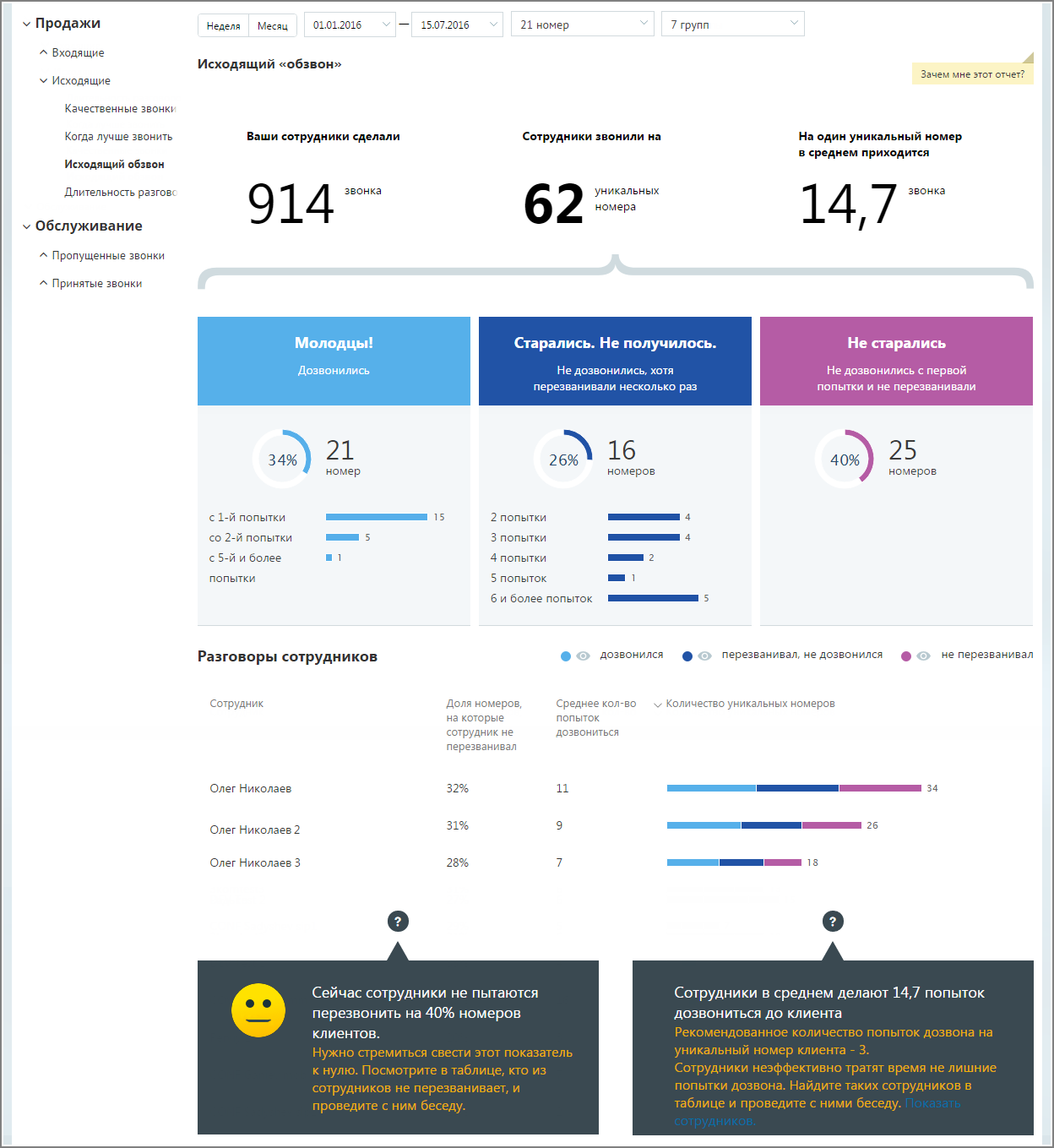Toggle visibility of «перезванивал, не дозвонился» series
Screen dimensions: 1054x1148
[x=705, y=656]
